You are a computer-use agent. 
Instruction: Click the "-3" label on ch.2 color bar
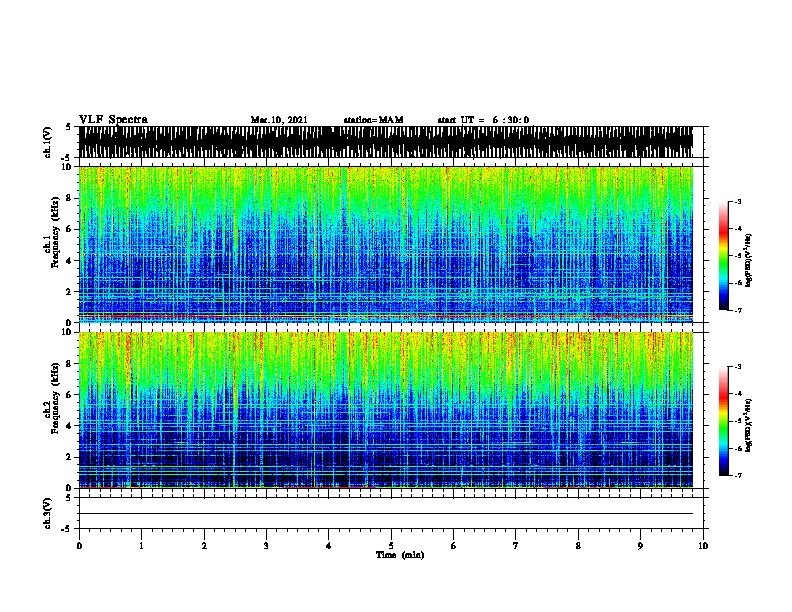pos(737,367)
